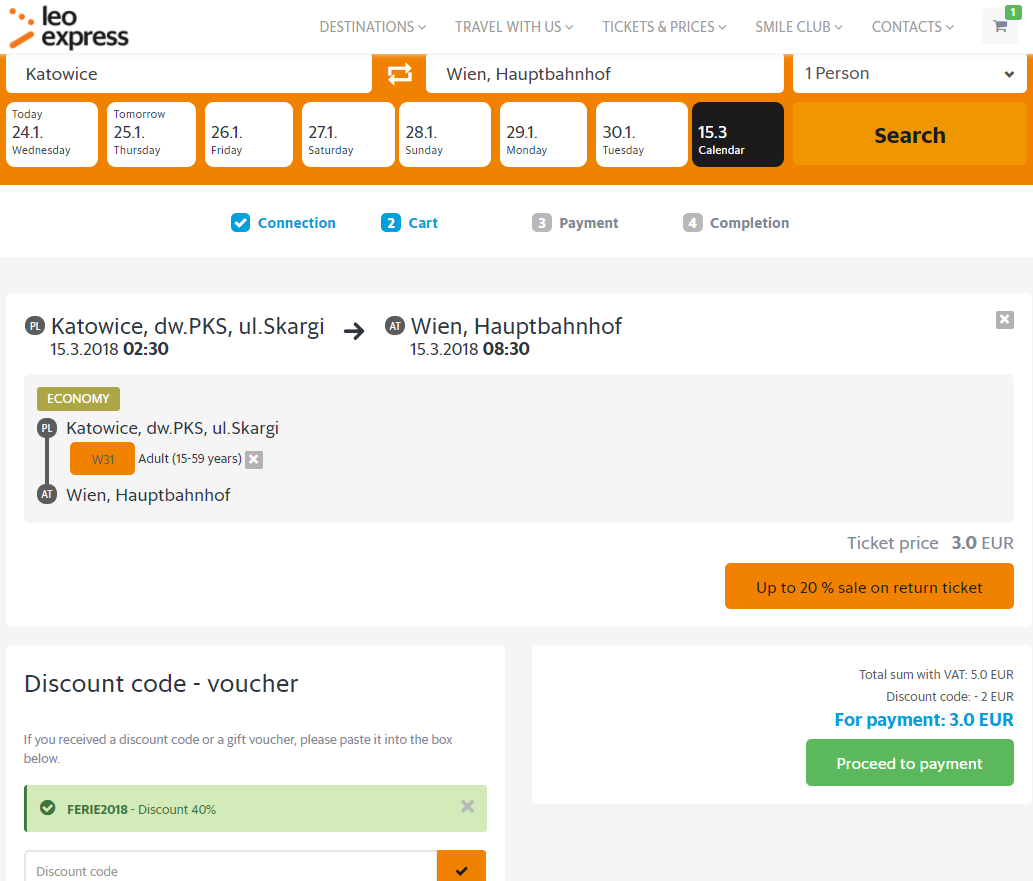Submit discount code with checkmark button
1033x881 pixels.
[461, 868]
